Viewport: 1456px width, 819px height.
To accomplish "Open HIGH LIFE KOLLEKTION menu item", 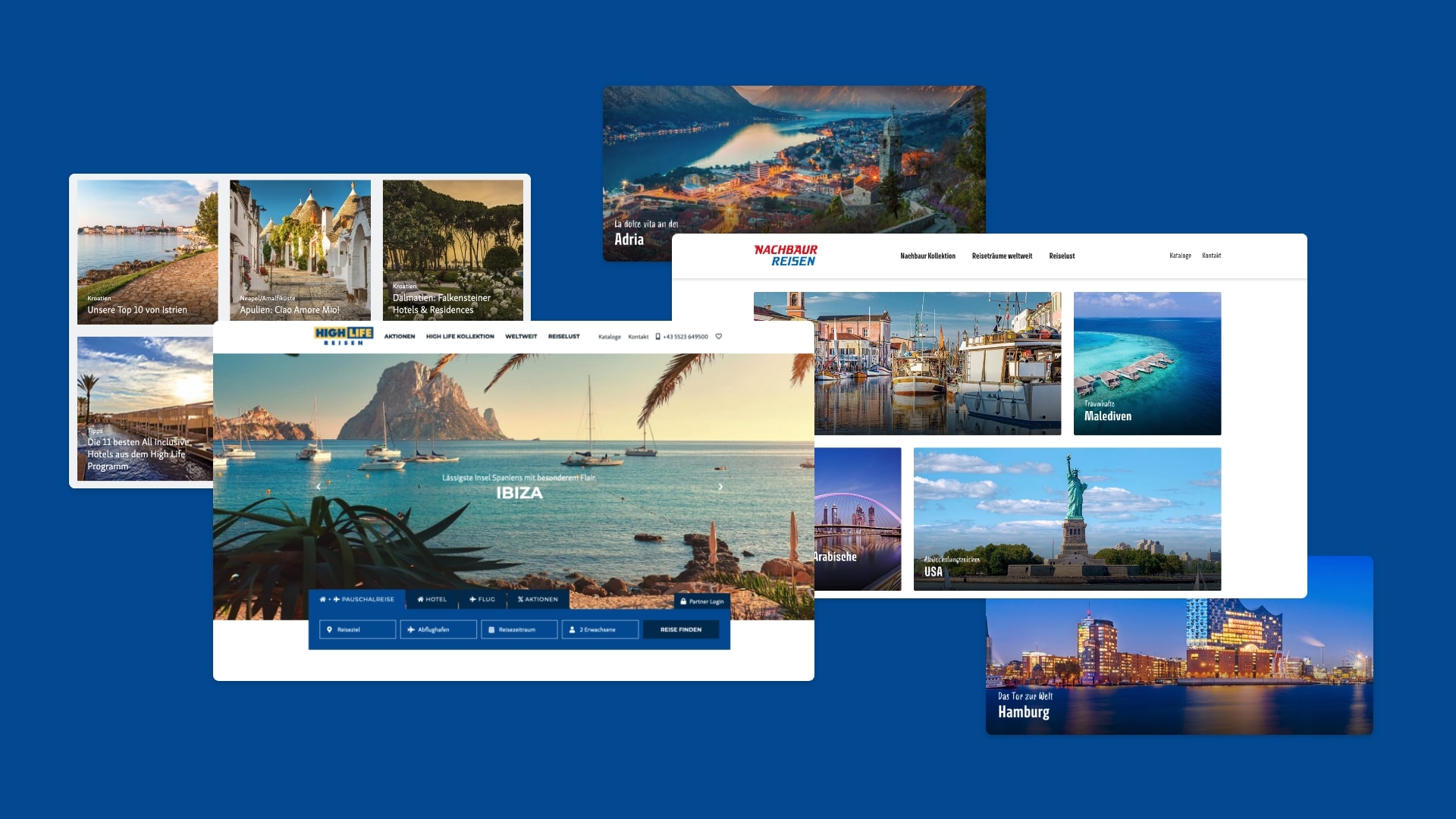I will click(x=460, y=336).
